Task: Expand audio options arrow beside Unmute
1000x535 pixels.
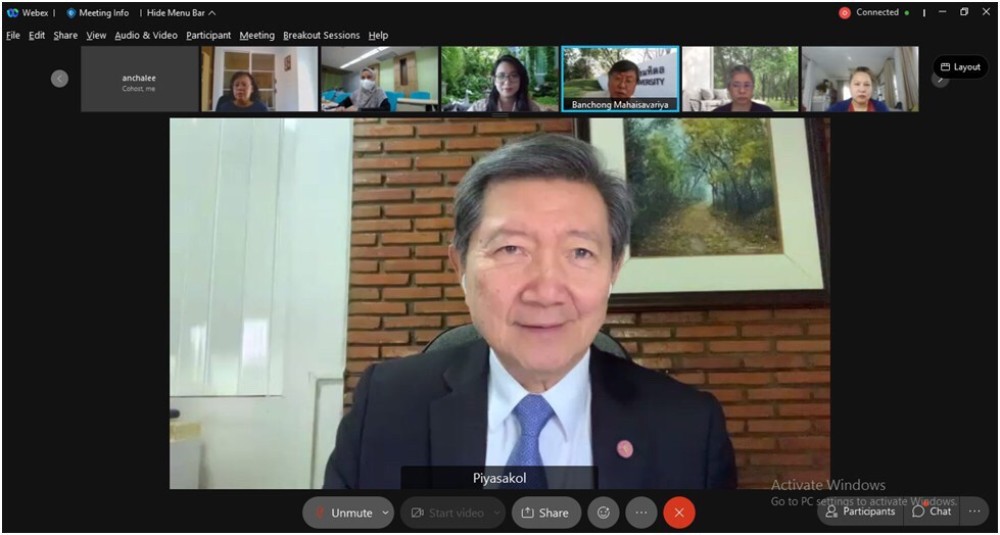Action: point(386,513)
